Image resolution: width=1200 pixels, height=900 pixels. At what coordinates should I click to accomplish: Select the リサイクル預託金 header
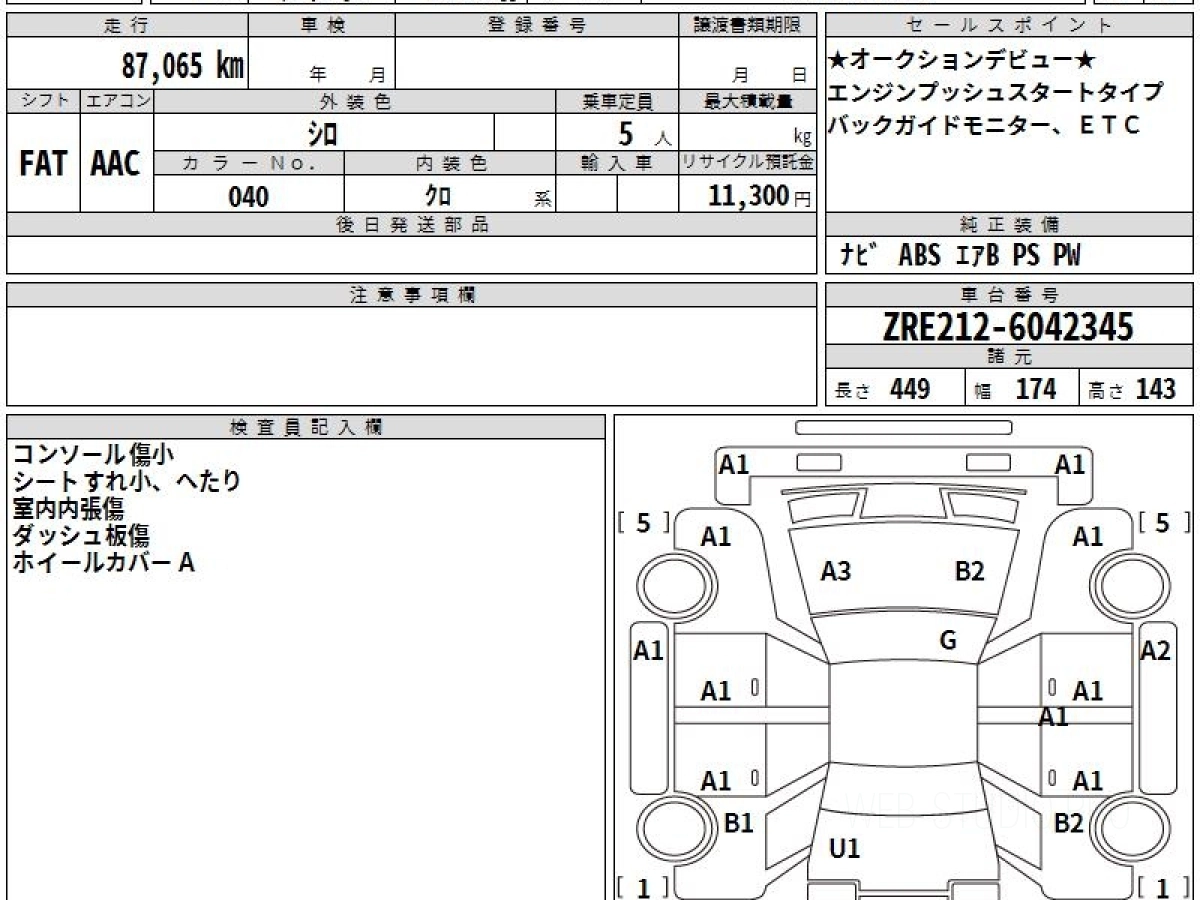(747, 163)
